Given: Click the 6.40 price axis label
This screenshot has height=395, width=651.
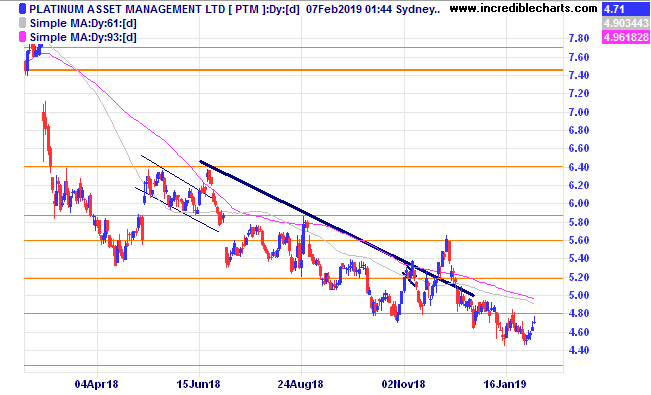Looking at the screenshot, I should coord(579,167).
